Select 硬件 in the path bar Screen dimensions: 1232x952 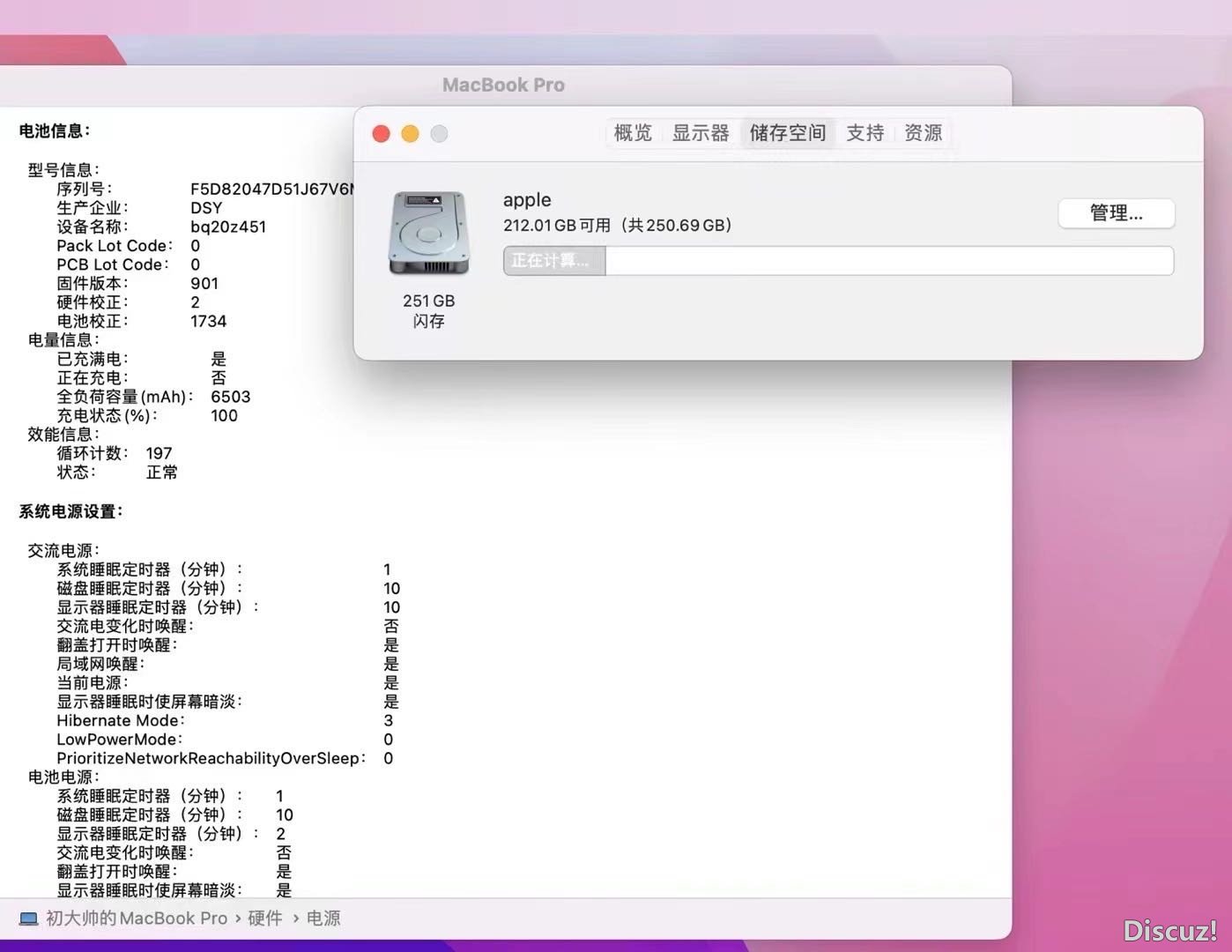tap(265, 919)
